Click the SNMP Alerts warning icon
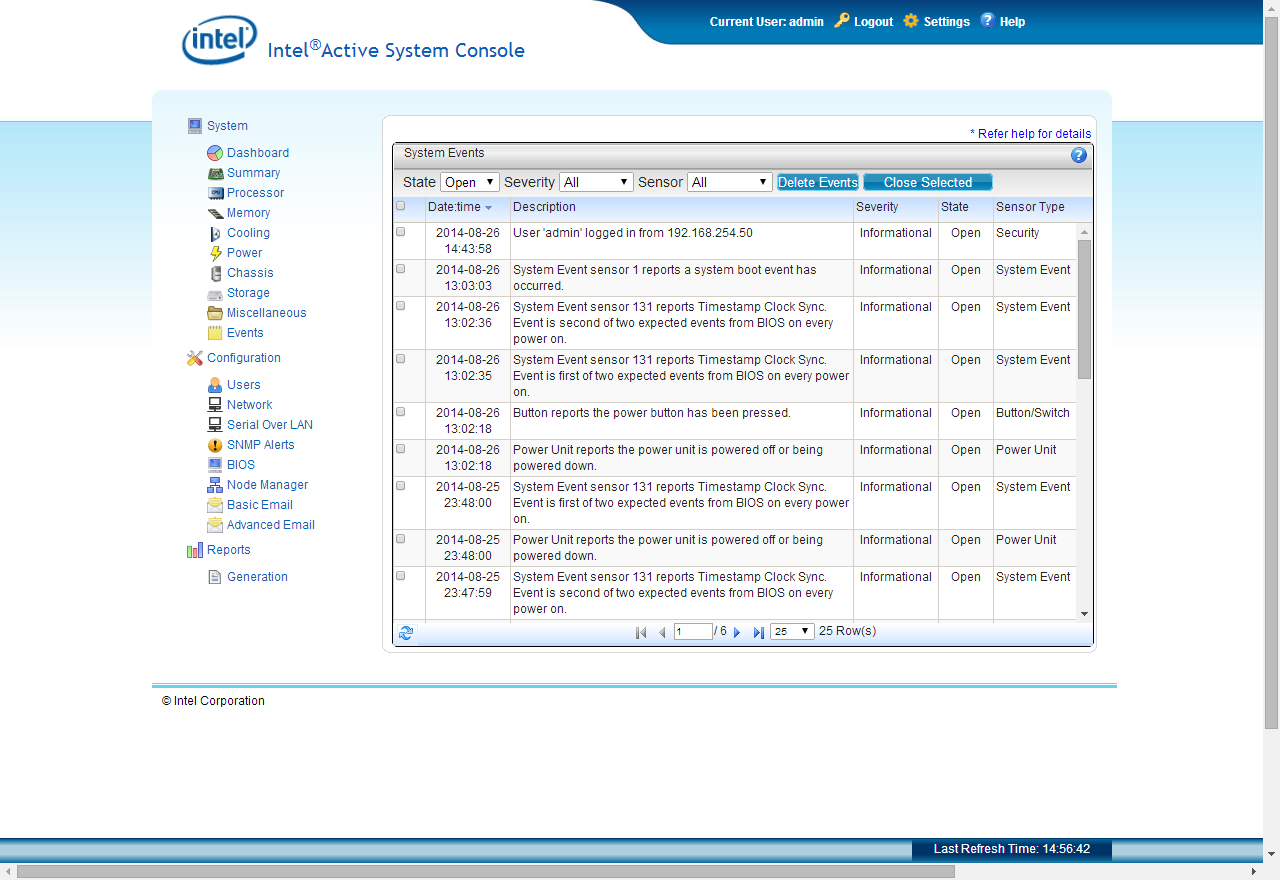Image resolution: width=1280 pixels, height=880 pixels. [215, 445]
